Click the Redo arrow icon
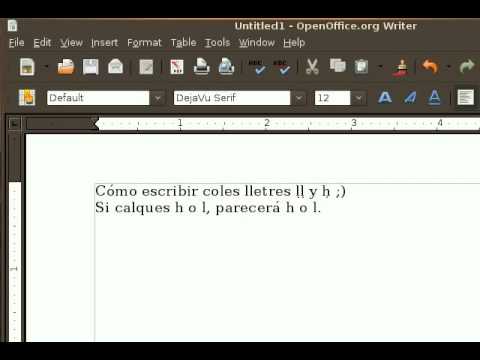 [x=467, y=66]
